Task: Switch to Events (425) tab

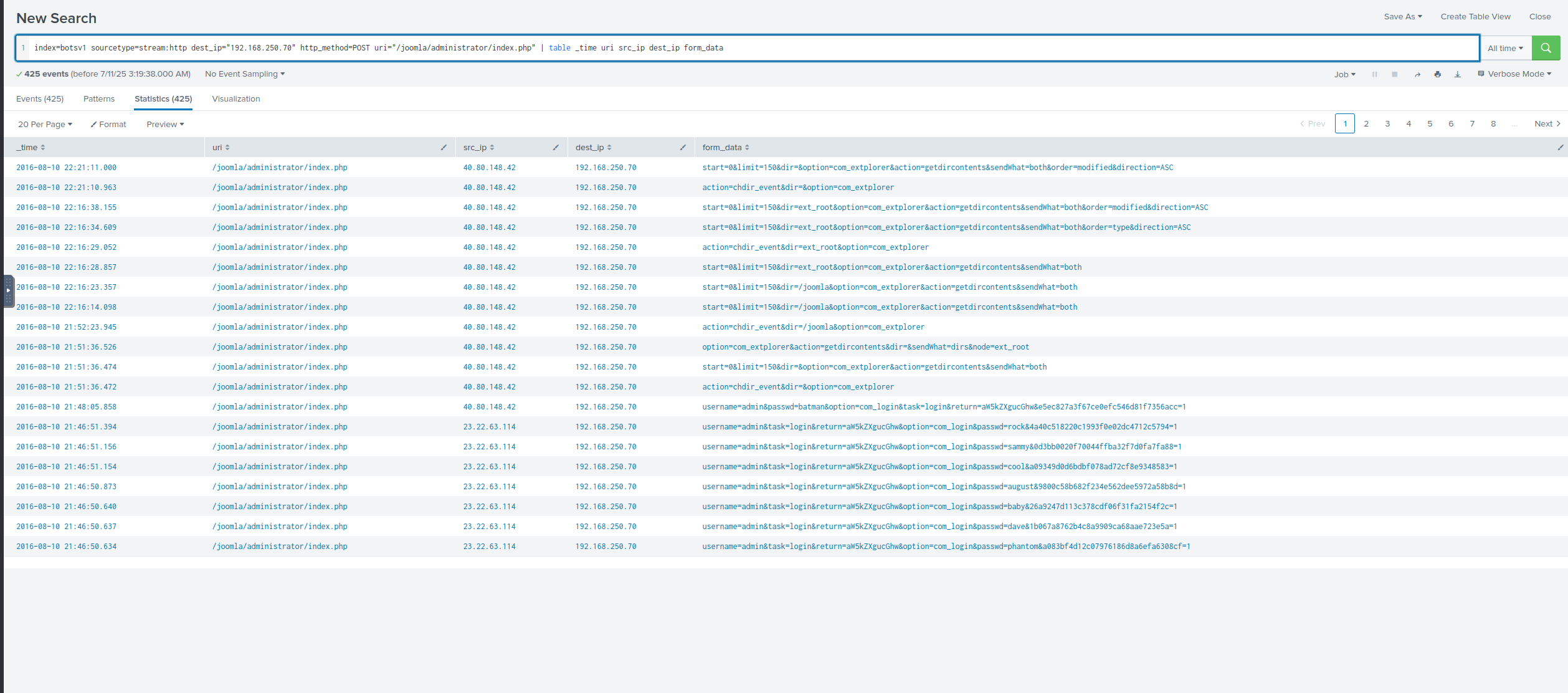Action: pos(40,99)
